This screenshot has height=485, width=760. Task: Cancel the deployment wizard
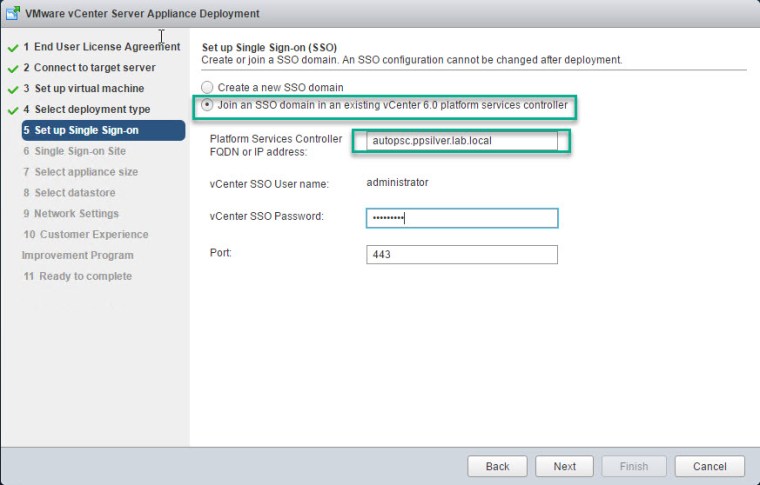coord(710,466)
